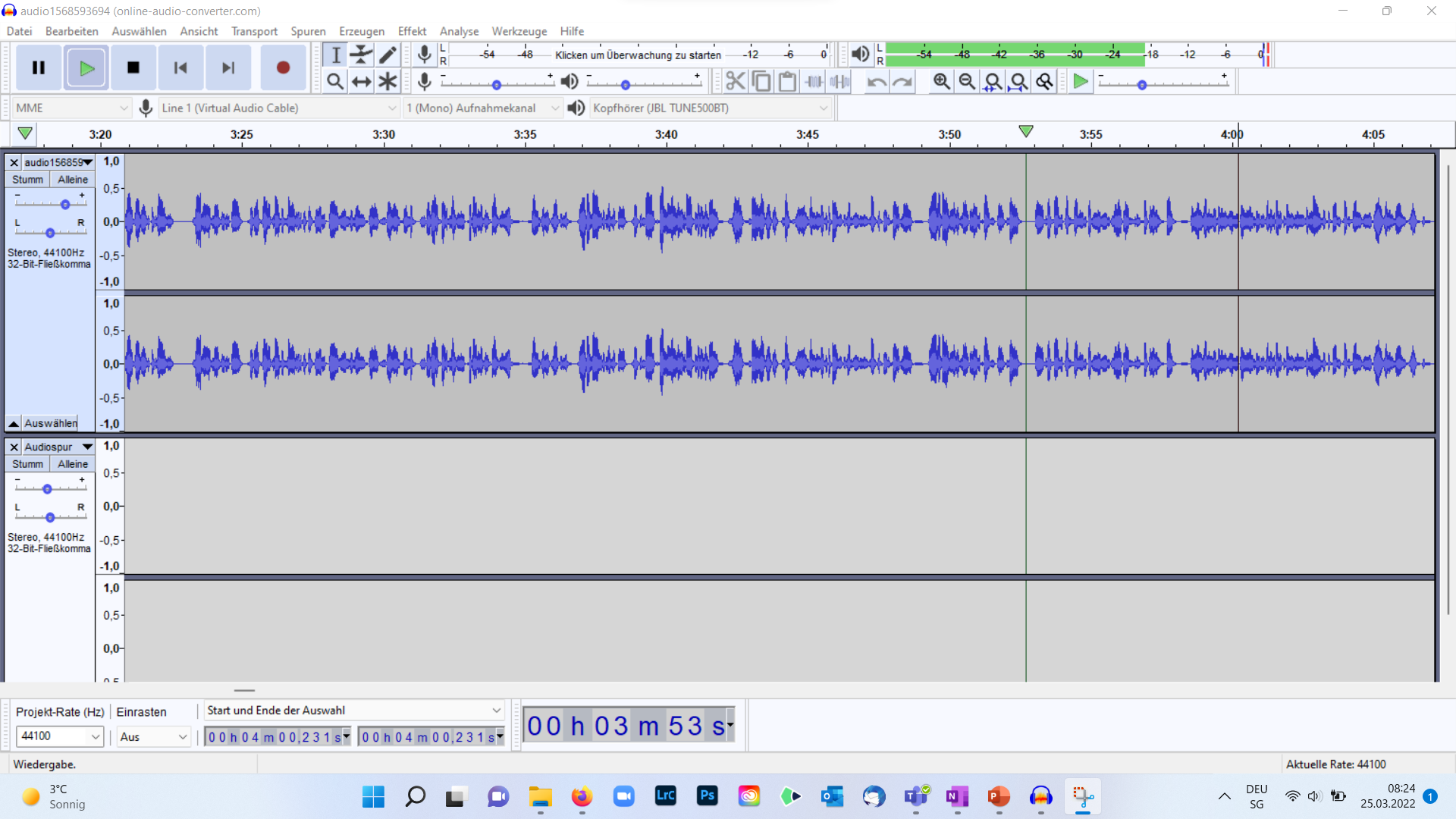Pause playback with the Pause button
This screenshot has width=1456, height=819.
39,67
